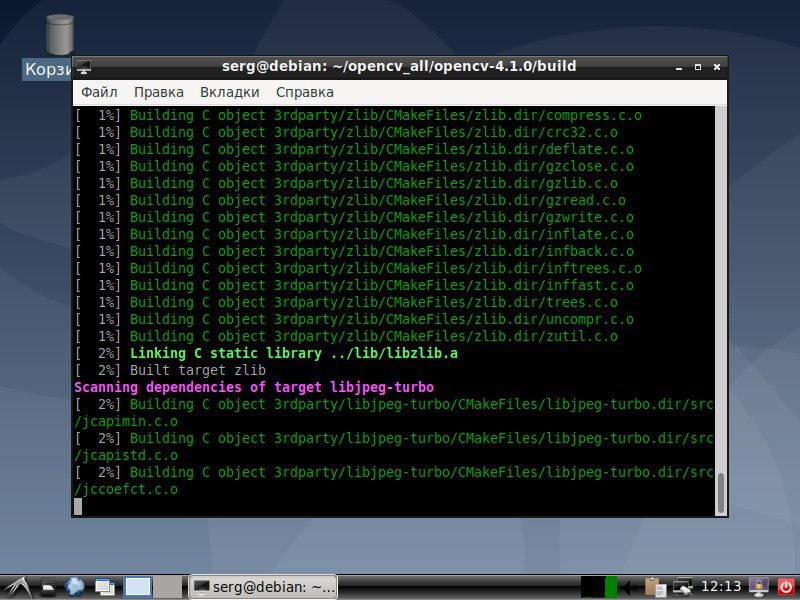Click the line ending with infback.c.o
Screen dimensions: 800x600
pyautogui.click(x=354, y=251)
